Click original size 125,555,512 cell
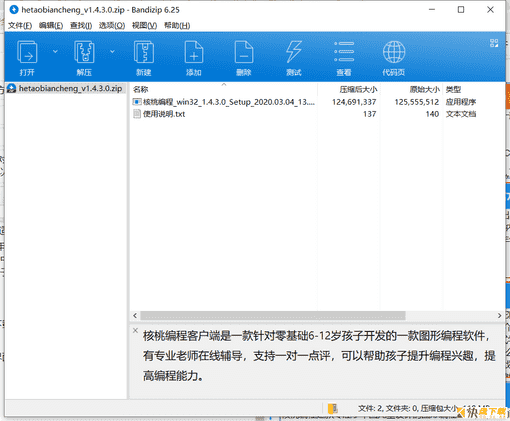The width and height of the screenshot is (510, 421). 417,102
